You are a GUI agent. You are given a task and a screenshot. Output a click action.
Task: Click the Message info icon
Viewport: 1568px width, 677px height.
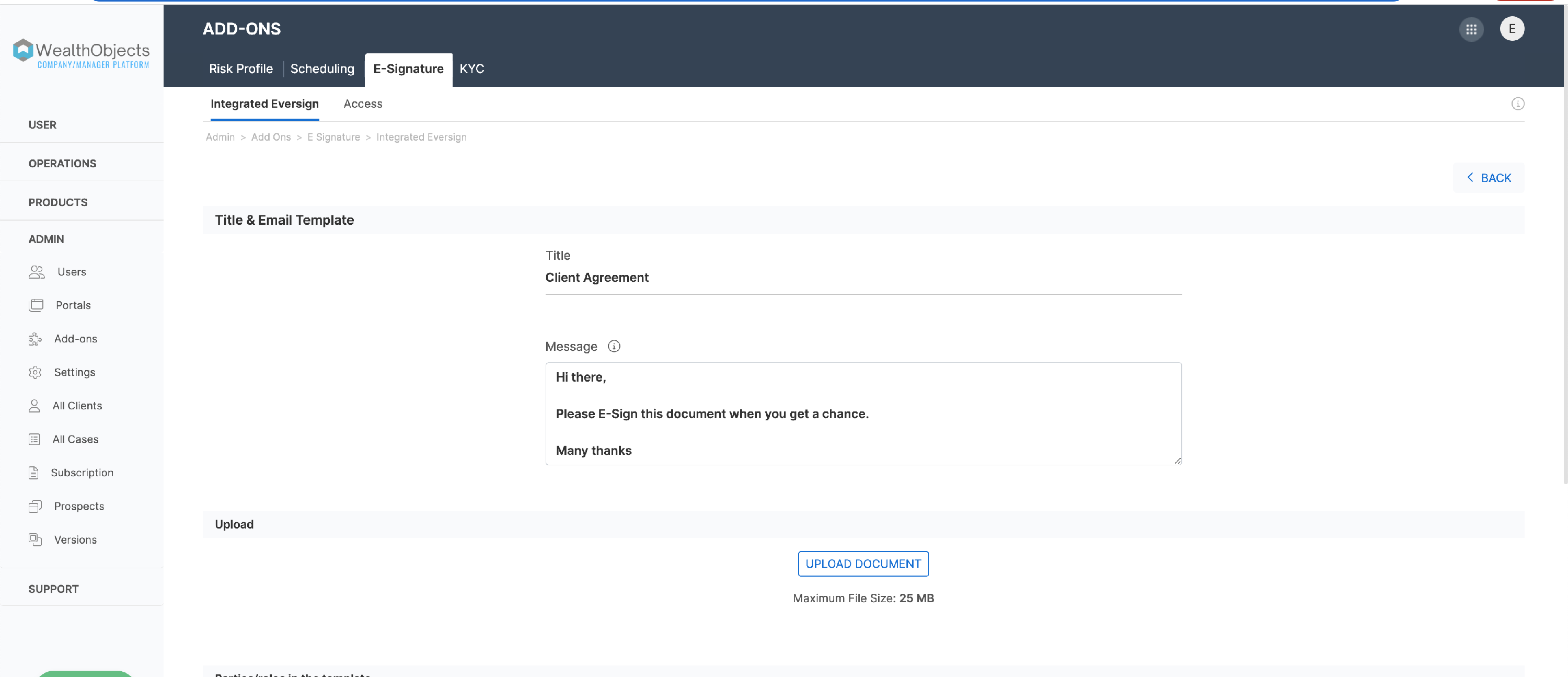pos(614,347)
